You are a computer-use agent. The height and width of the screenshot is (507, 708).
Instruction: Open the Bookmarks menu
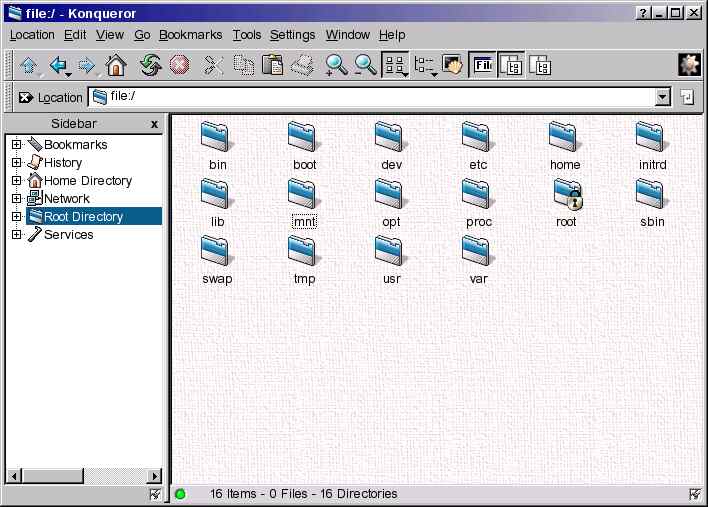(191, 35)
